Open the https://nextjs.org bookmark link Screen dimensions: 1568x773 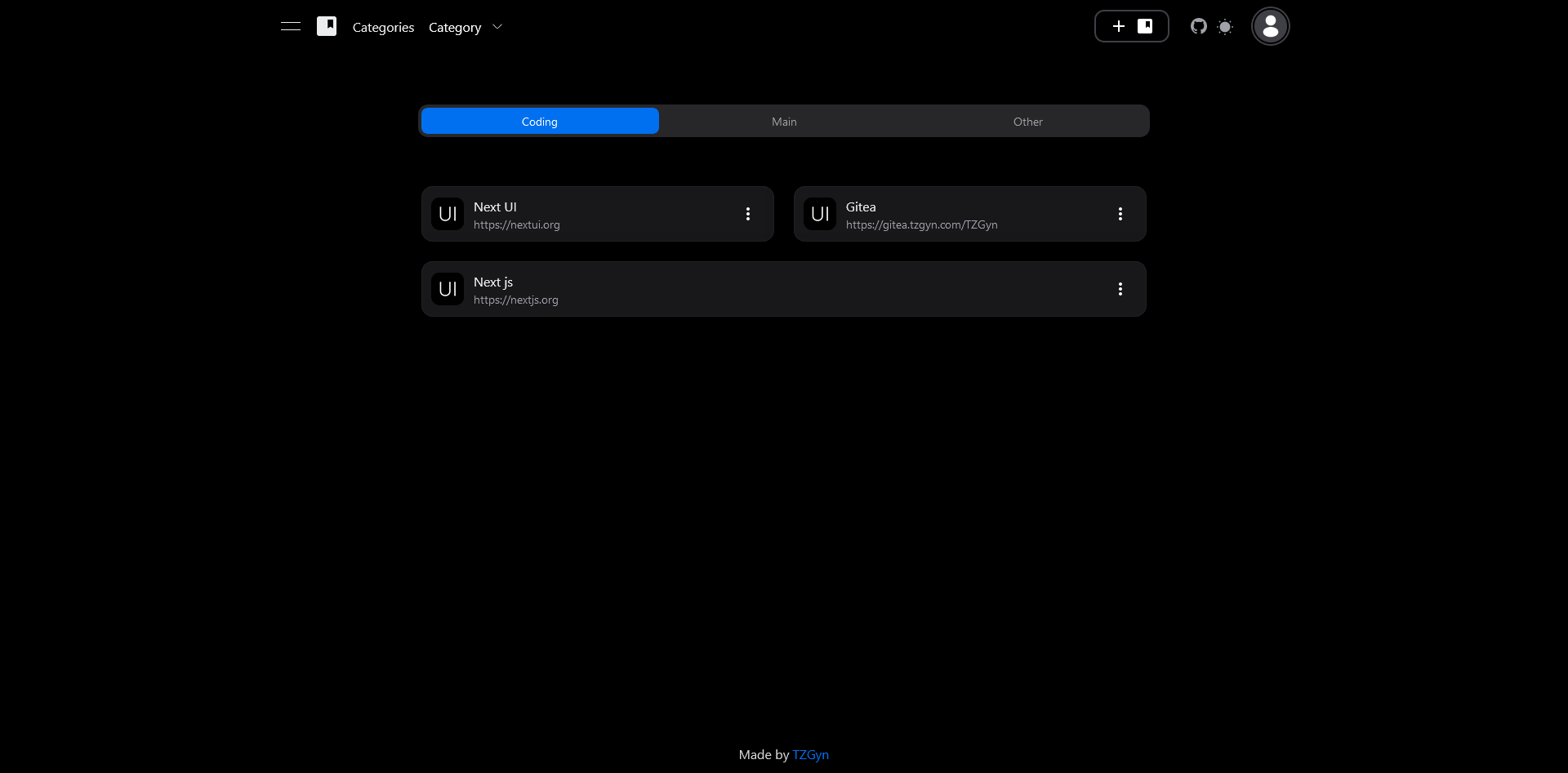click(515, 300)
